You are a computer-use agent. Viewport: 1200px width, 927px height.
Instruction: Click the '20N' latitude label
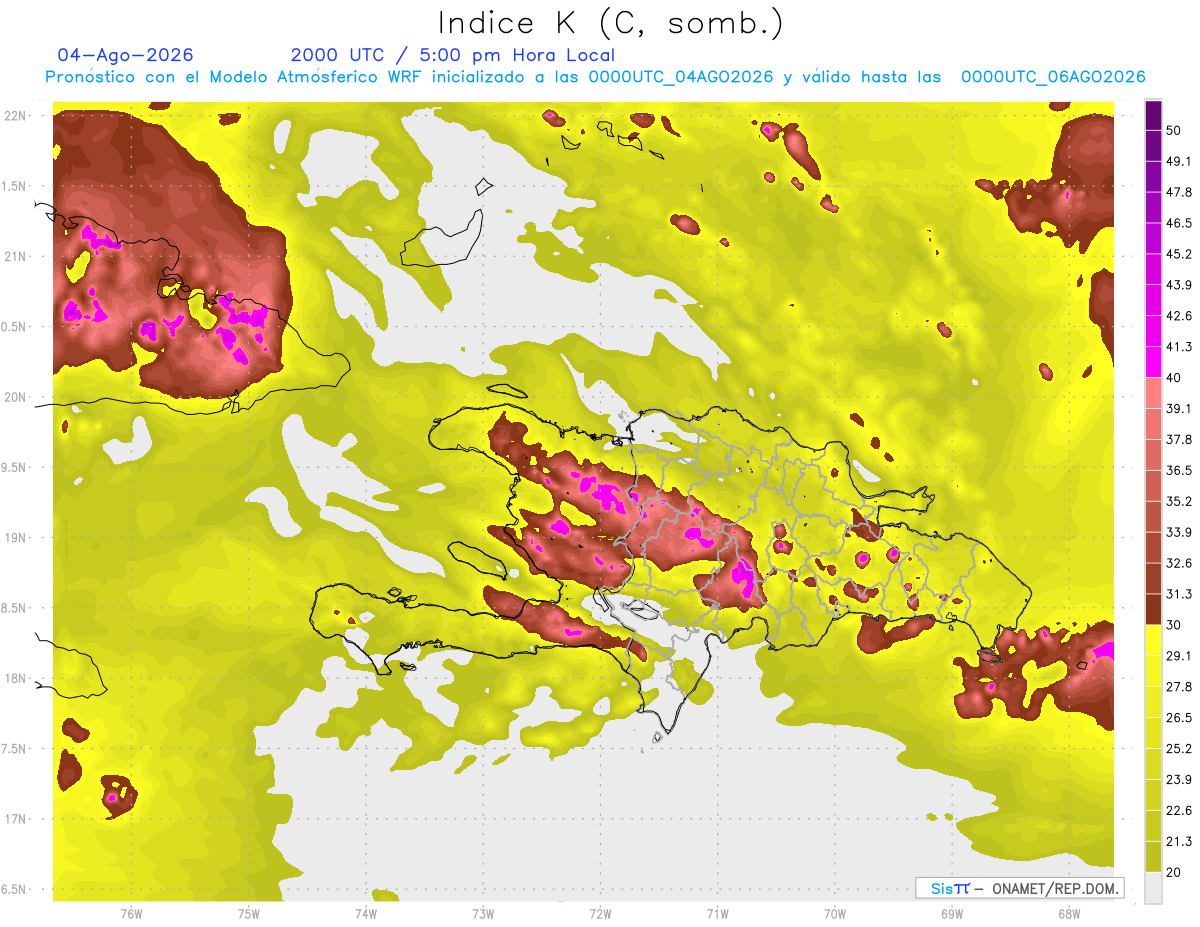[x=16, y=398]
